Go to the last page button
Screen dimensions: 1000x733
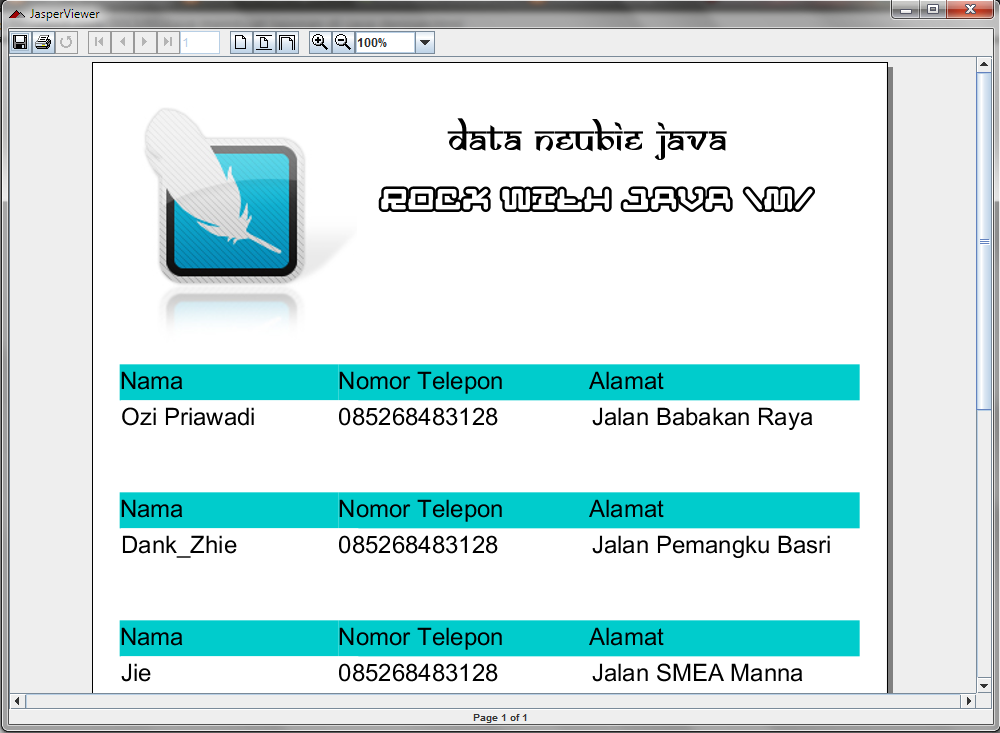point(168,43)
